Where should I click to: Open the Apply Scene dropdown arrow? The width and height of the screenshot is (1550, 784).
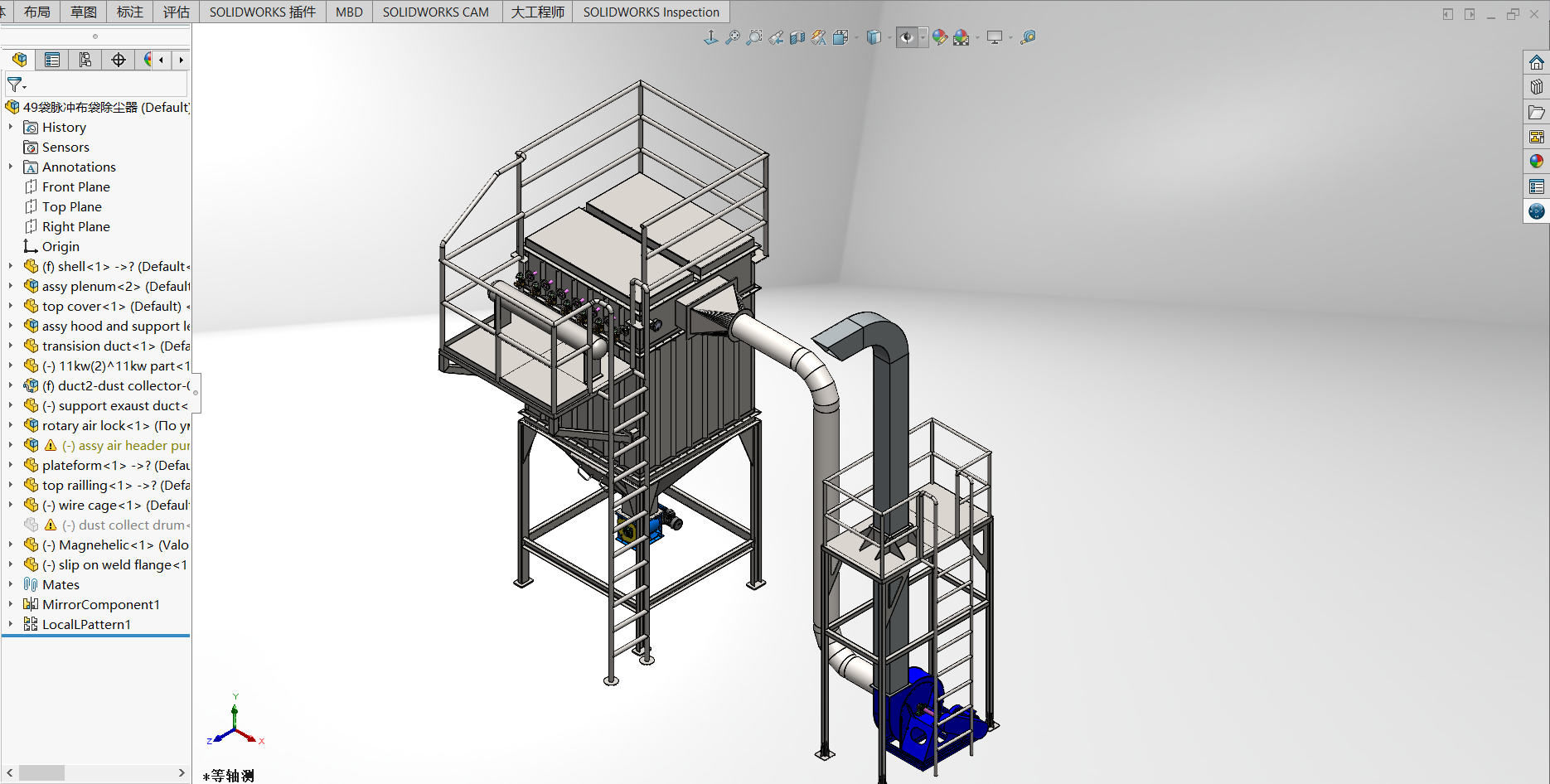click(x=978, y=37)
